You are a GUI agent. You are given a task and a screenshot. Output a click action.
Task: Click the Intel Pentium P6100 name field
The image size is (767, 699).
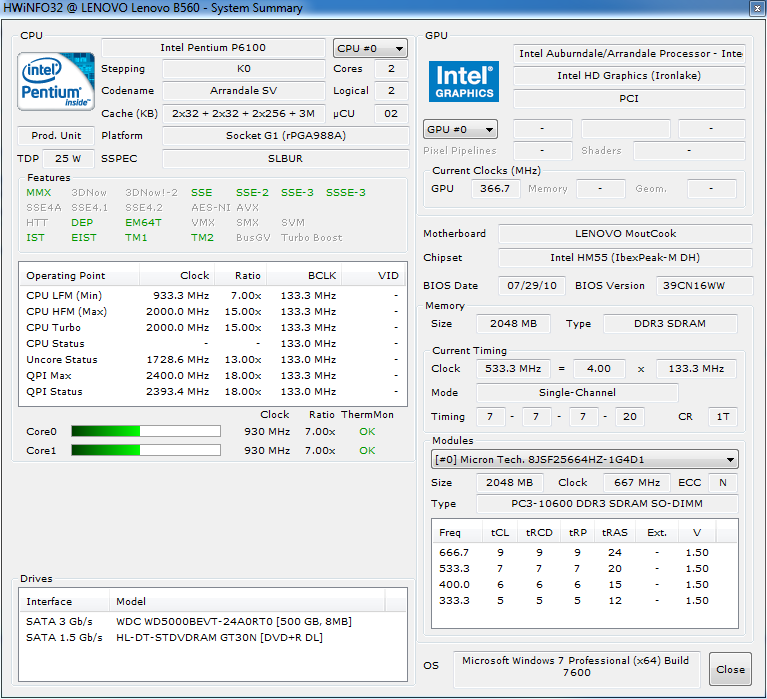[x=213, y=47]
